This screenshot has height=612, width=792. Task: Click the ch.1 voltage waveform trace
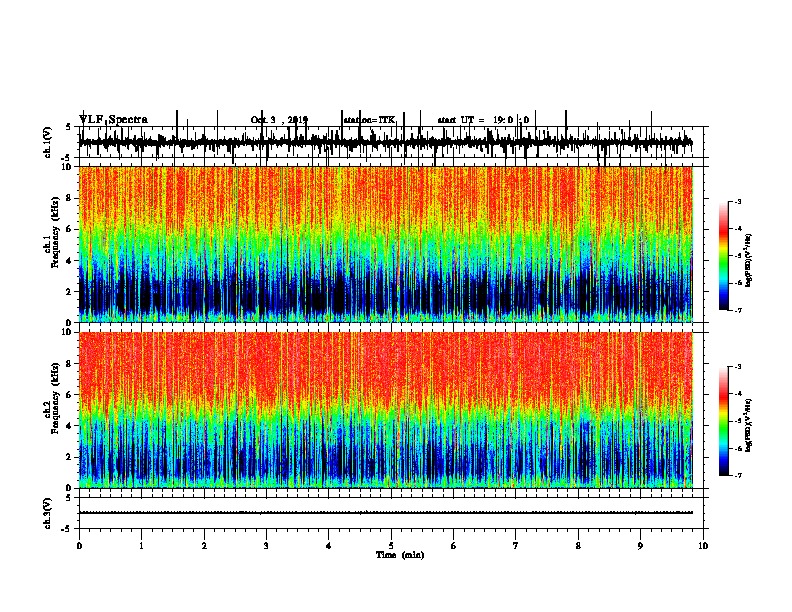coord(385,142)
